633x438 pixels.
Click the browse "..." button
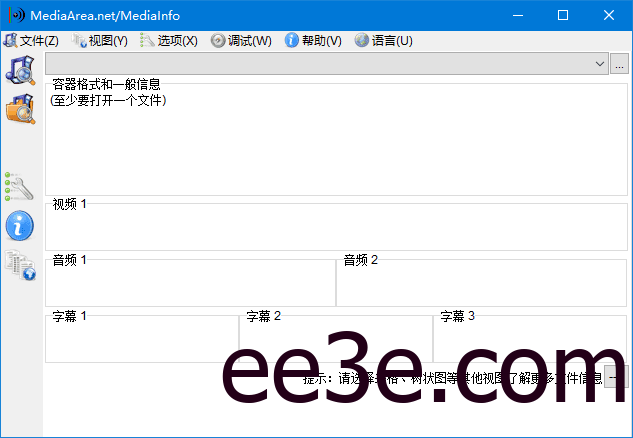pyautogui.click(x=619, y=63)
